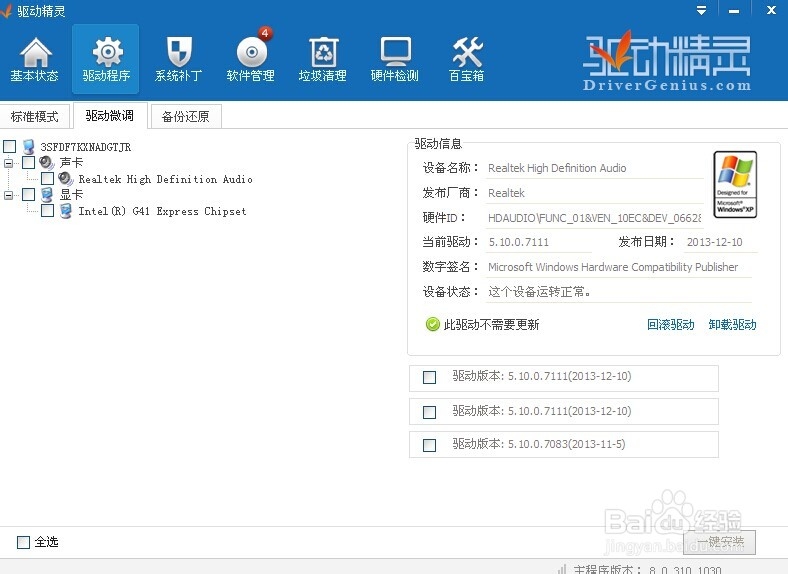Check the Intel(R) G41 Express Chipset checkbox
Image resolution: width=788 pixels, height=574 pixels.
tap(48, 211)
